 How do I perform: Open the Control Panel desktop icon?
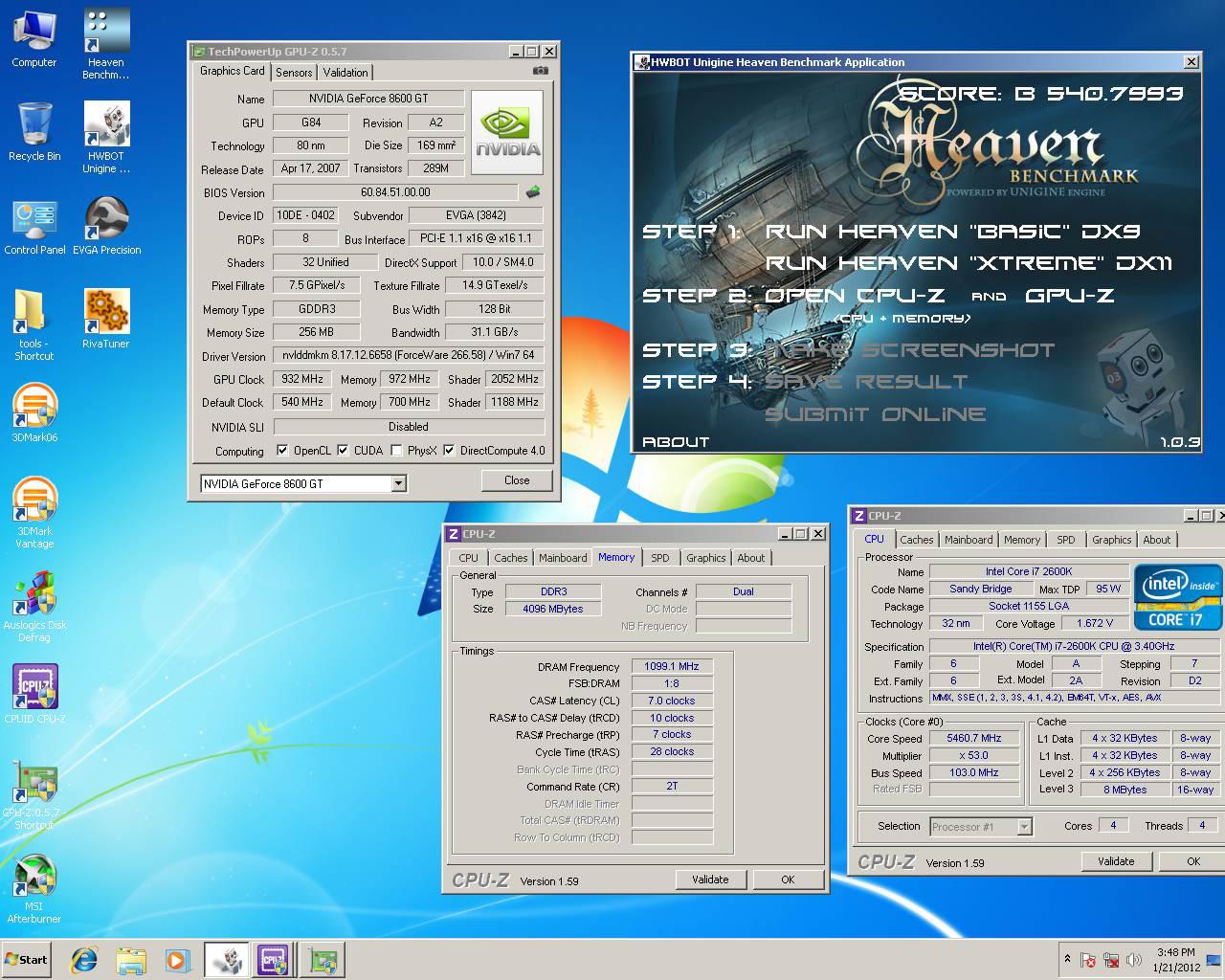click(x=34, y=227)
